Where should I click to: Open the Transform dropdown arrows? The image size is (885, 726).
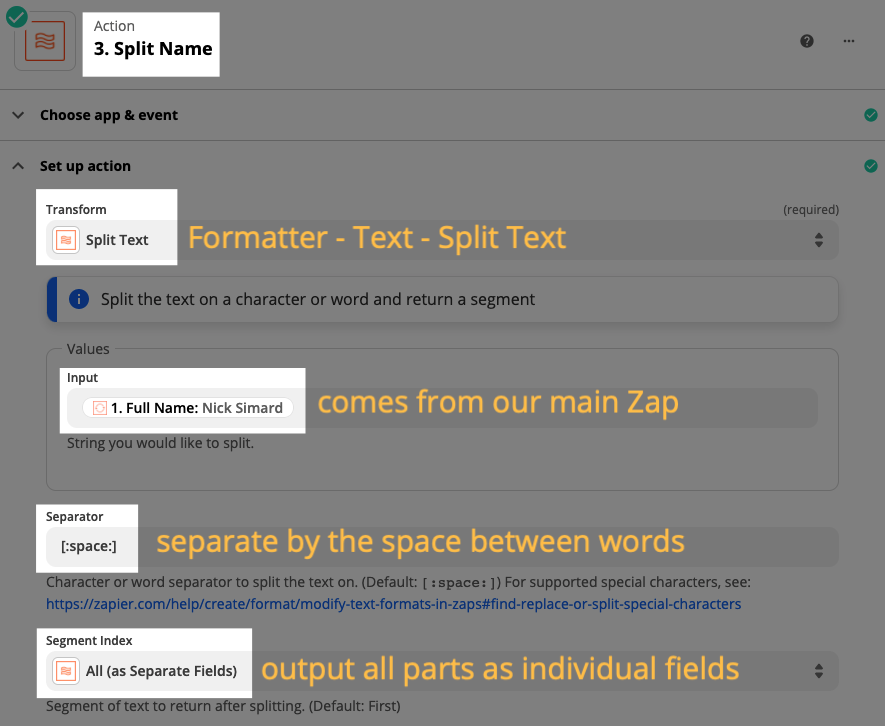click(819, 240)
